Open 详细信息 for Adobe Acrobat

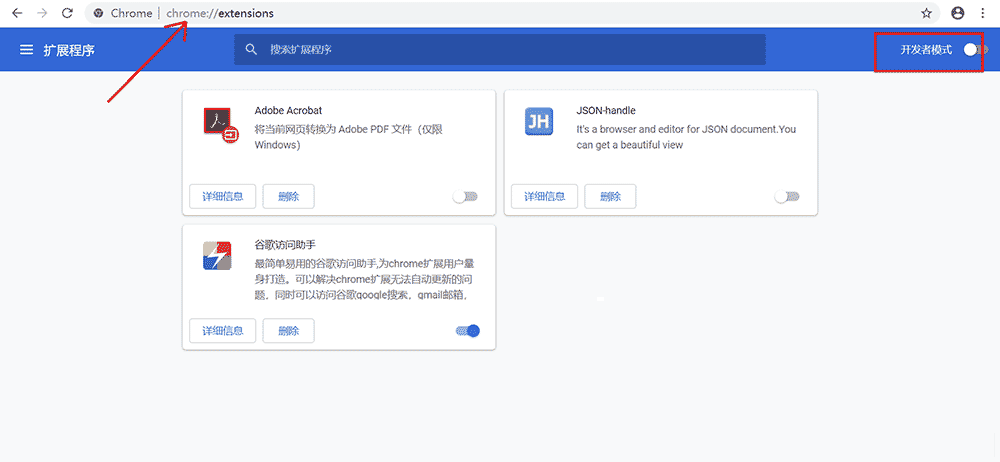point(222,196)
